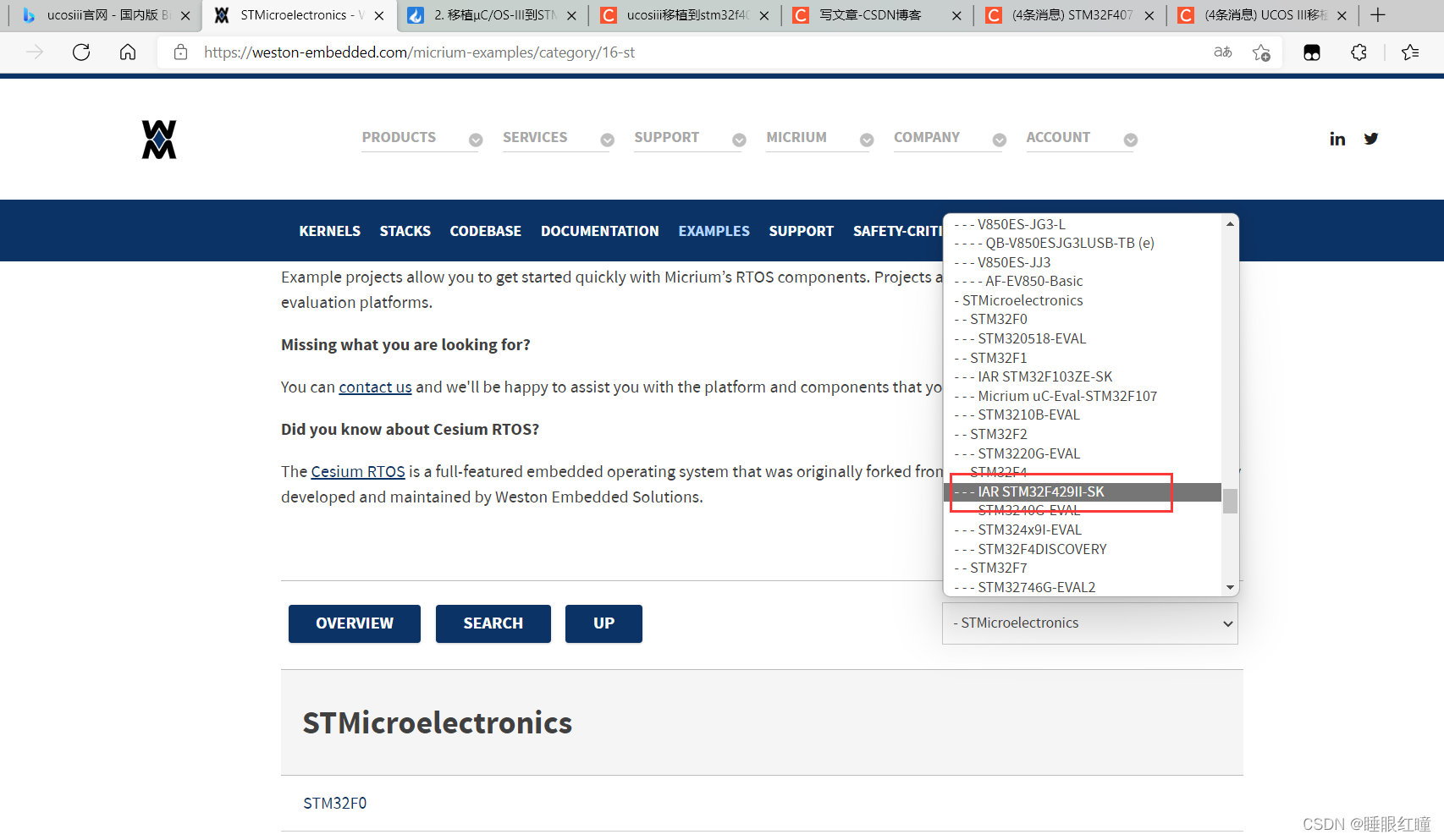Select STM32F7 option in list

(1083, 568)
